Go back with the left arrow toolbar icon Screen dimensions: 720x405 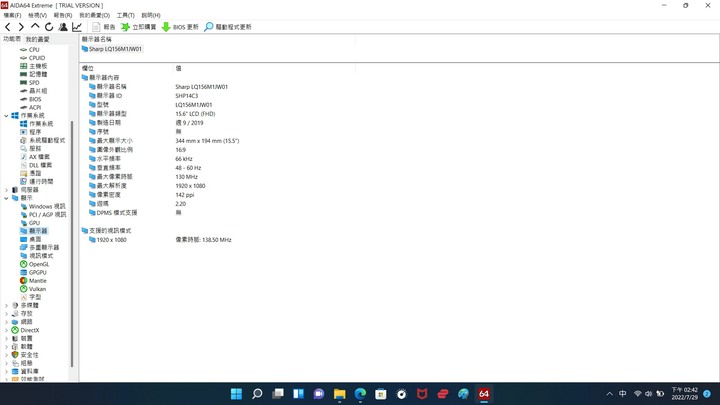(x=8, y=27)
